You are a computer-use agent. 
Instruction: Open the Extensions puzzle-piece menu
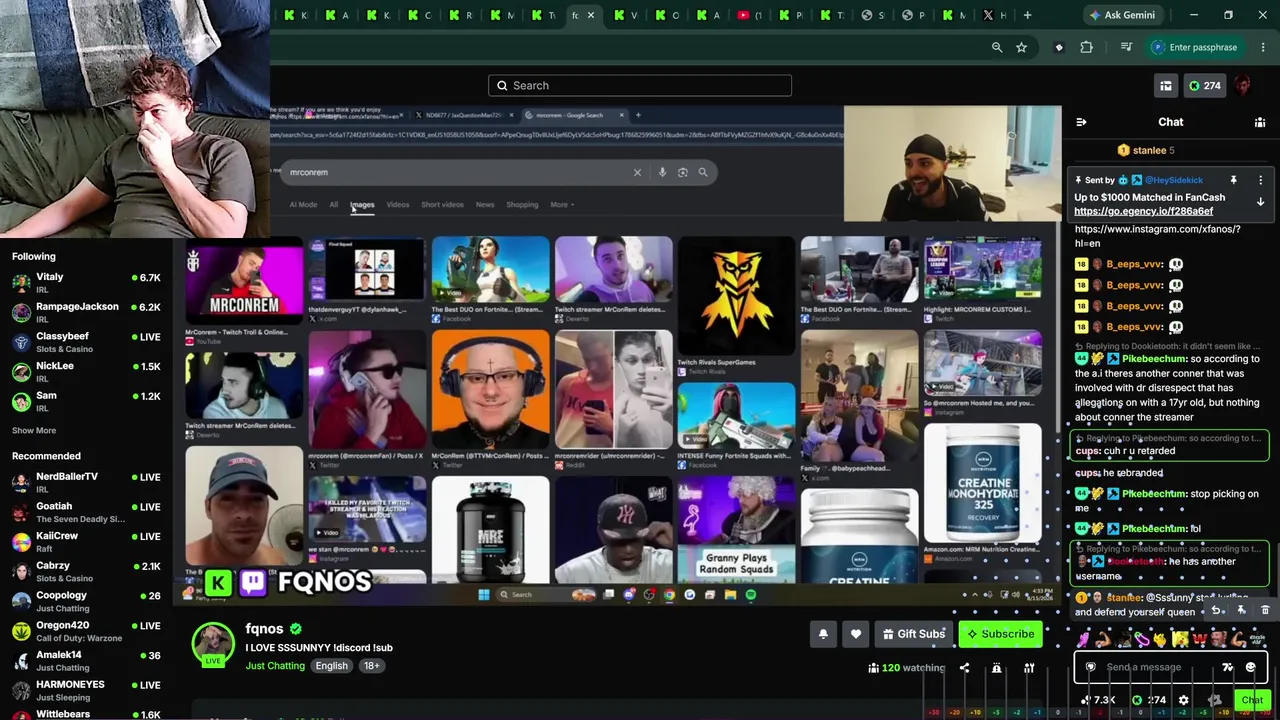(1087, 47)
